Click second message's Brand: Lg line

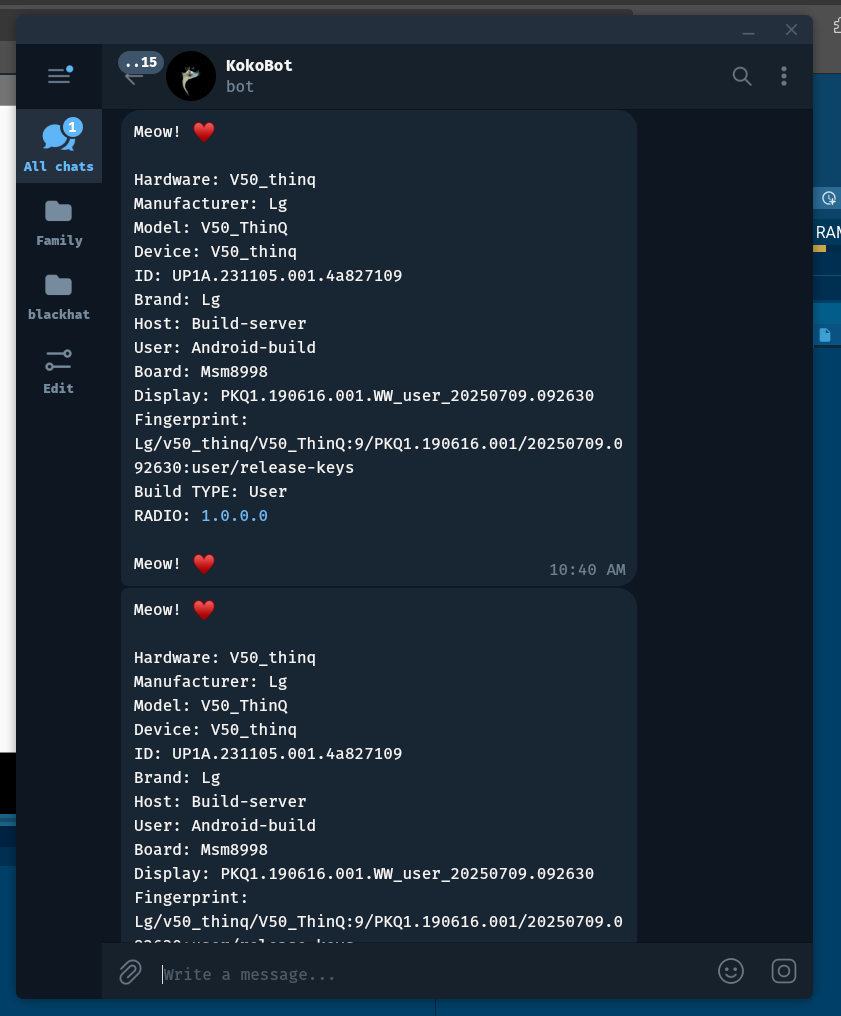(x=177, y=778)
